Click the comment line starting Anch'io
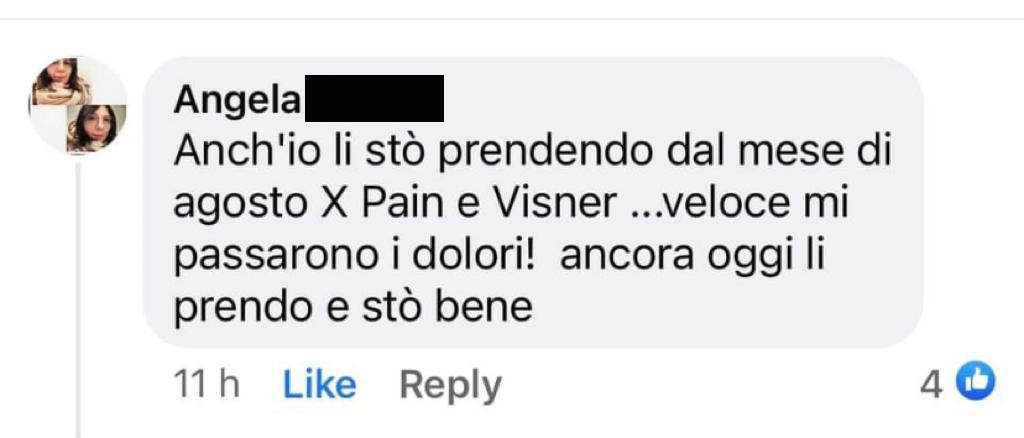 (x=532, y=153)
